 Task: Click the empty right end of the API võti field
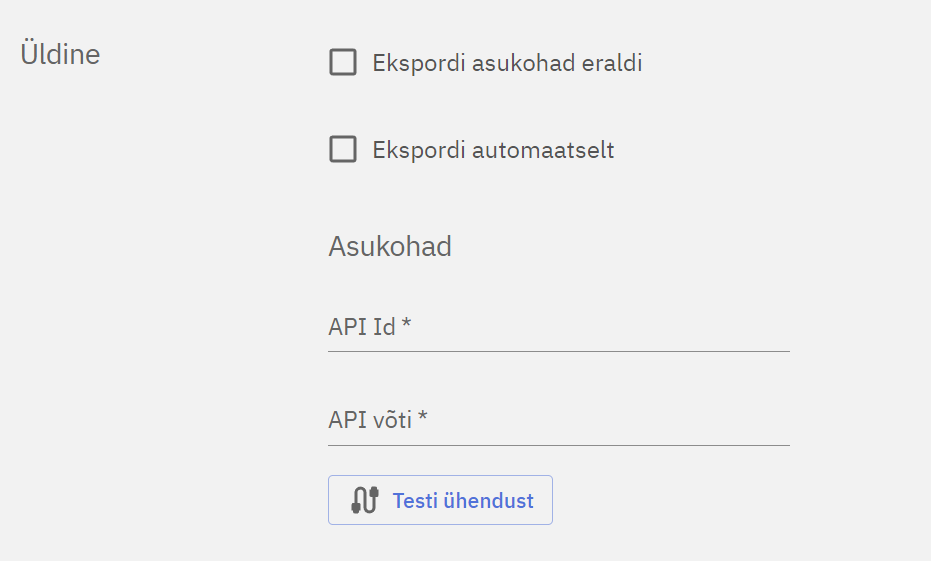click(x=760, y=421)
